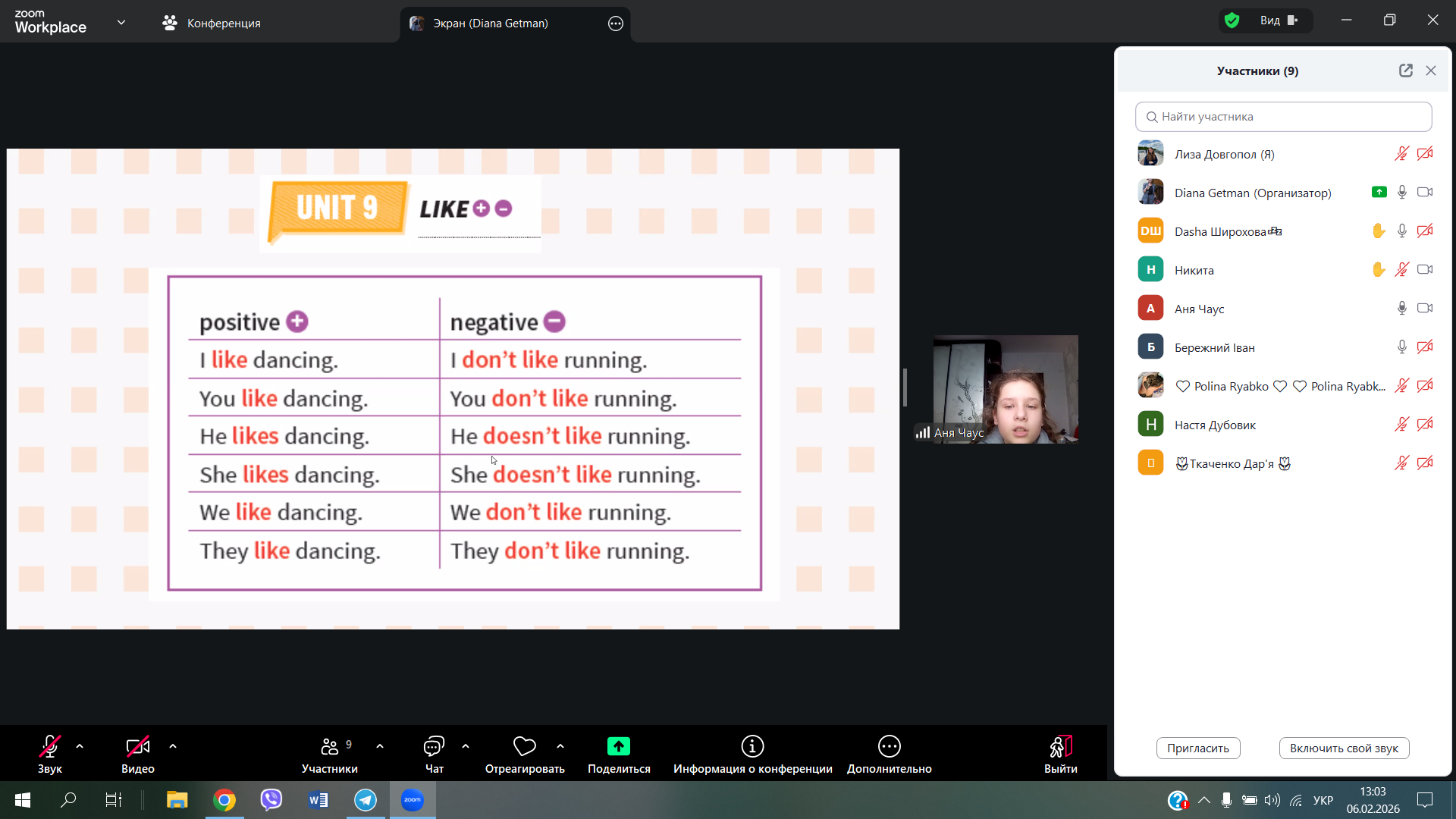
Task: Unmute microphone with the Audio button
Action: [x=50, y=747]
